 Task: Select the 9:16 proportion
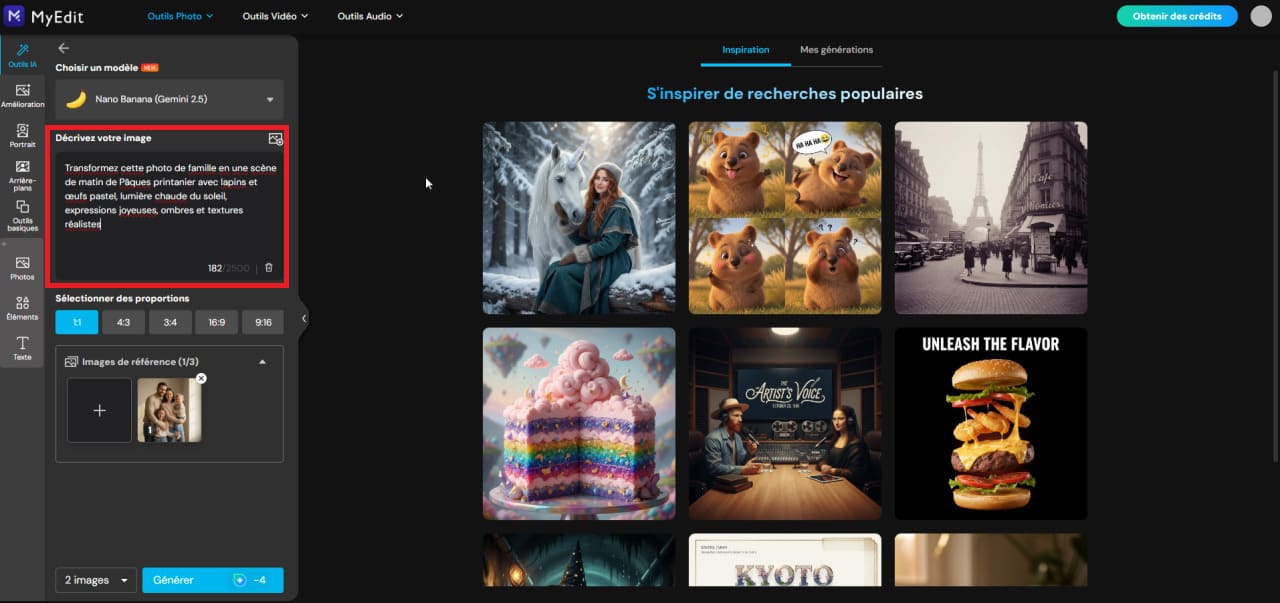(x=263, y=322)
